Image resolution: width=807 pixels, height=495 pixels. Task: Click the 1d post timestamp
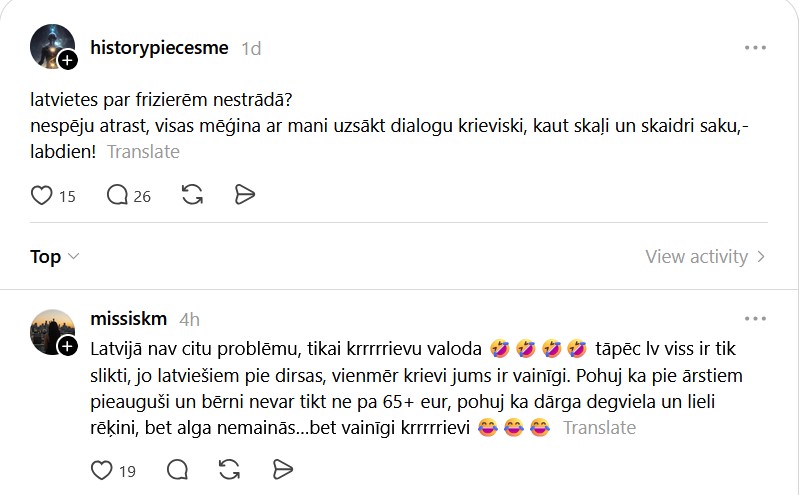pos(251,48)
